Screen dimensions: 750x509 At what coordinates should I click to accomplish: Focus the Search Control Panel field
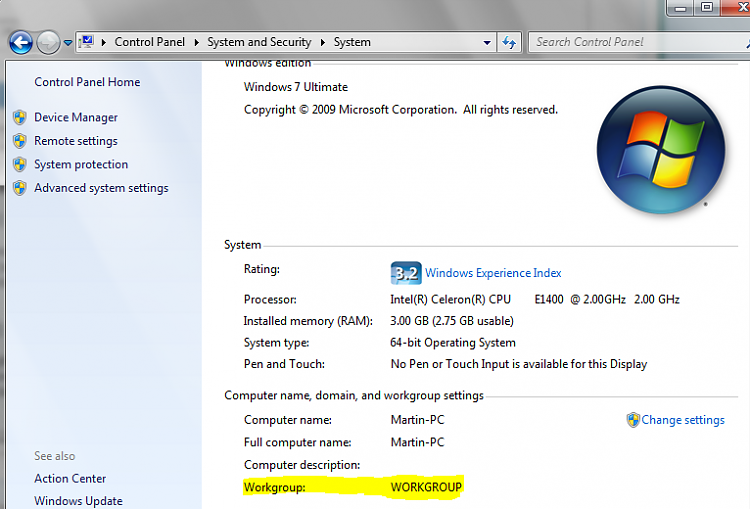coord(639,42)
